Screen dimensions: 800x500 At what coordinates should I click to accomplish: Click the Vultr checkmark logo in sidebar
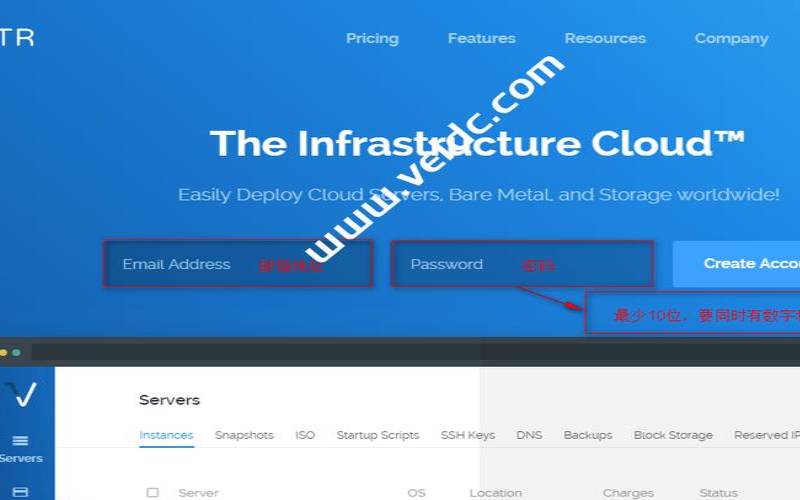click(21, 394)
